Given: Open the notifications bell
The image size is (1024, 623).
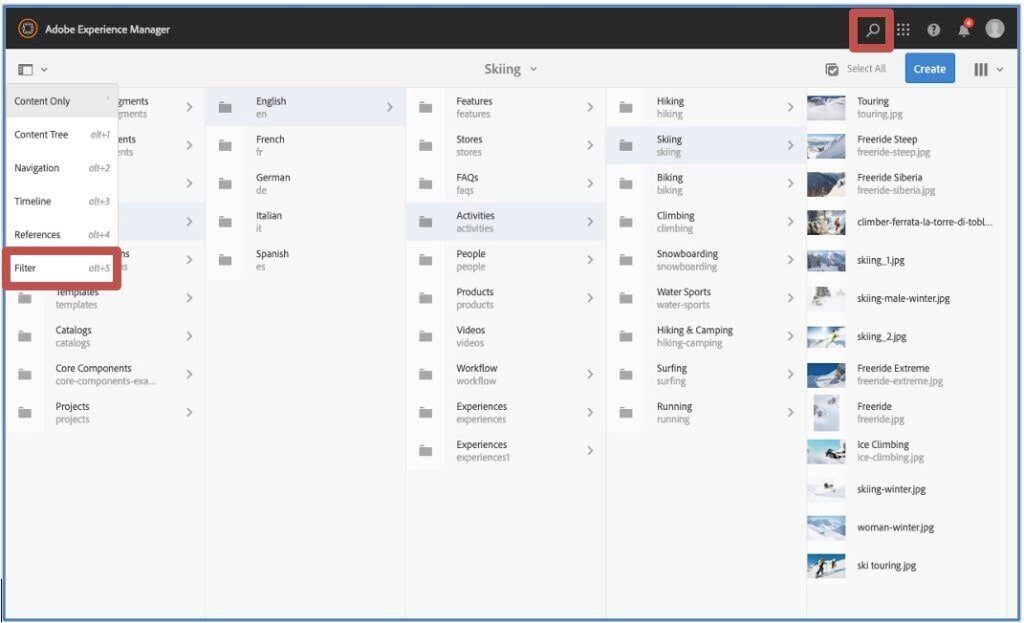Looking at the screenshot, I should click(x=964, y=29).
